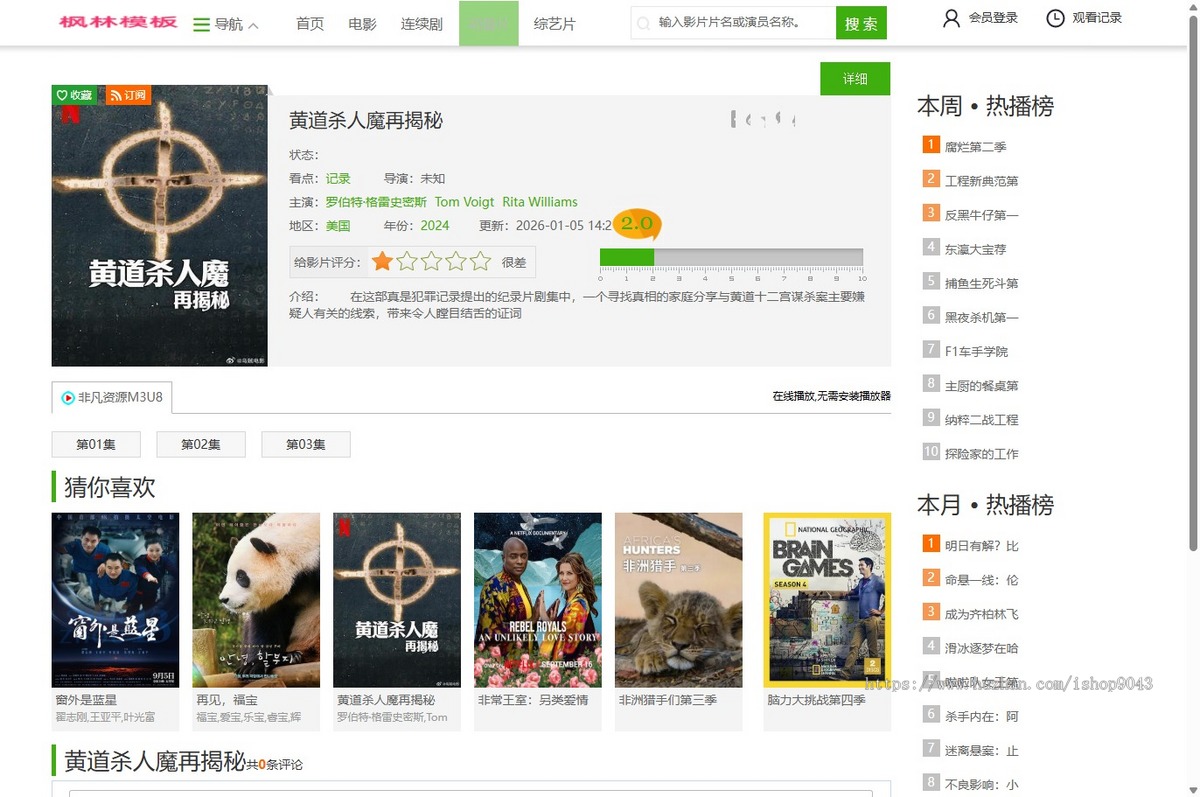The image size is (1200, 797).
Task: Click the 美国 region link
Action: (x=338, y=226)
